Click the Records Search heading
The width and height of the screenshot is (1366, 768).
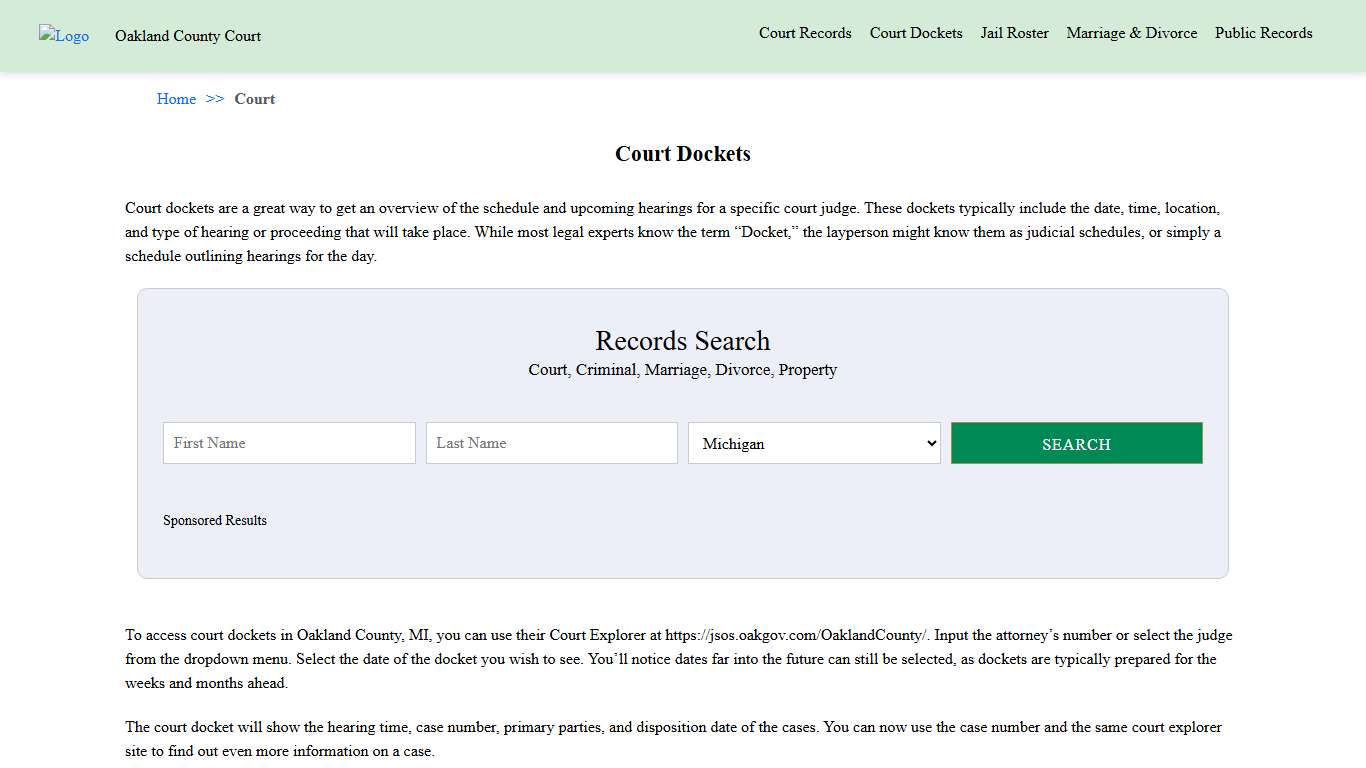coord(682,341)
